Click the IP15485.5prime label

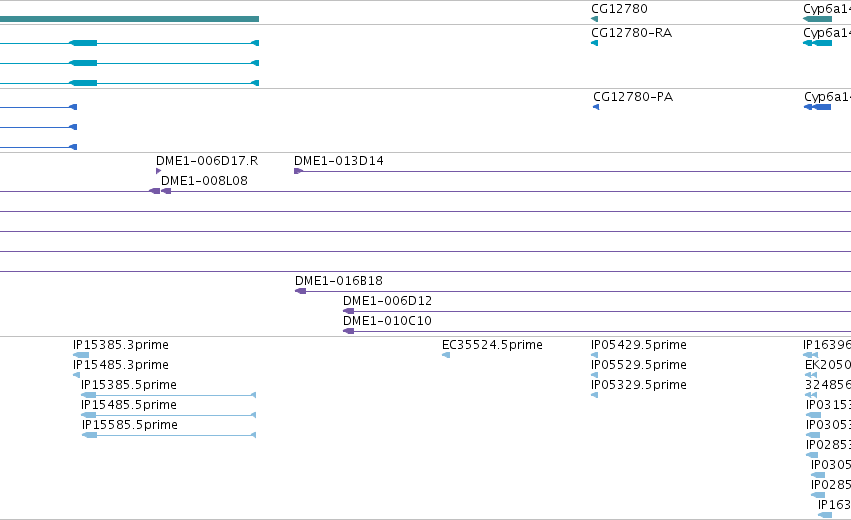click(x=129, y=405)
